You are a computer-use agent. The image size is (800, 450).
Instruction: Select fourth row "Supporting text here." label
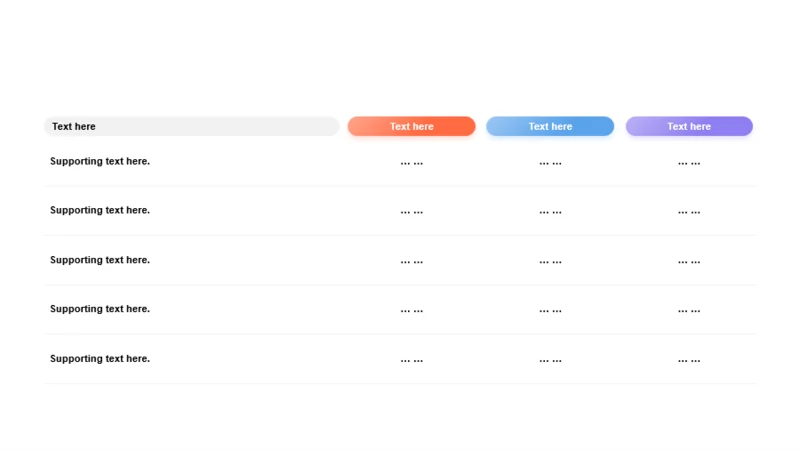coord(100,309)
